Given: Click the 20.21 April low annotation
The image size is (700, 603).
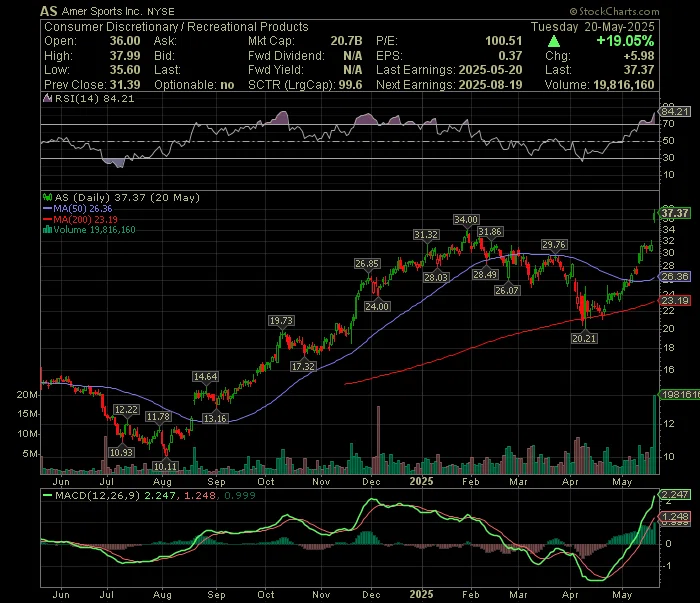Looking at the screenshot, I should (x=584, y=338).
